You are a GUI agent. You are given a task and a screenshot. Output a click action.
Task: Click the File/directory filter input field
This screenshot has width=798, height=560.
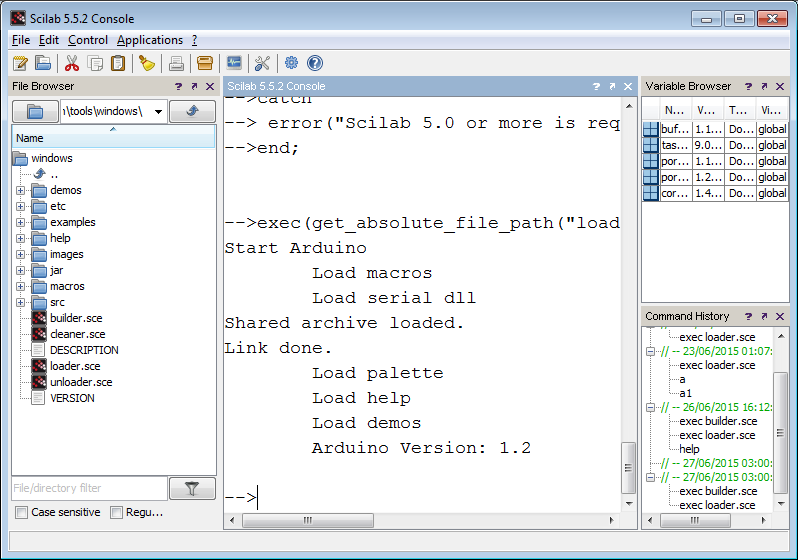[90, 488]
